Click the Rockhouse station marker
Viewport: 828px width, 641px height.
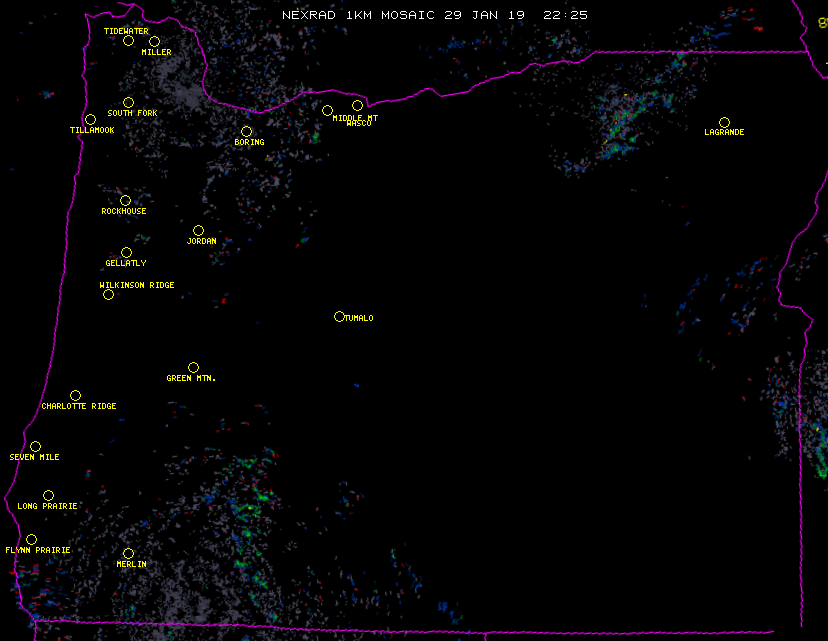tap(125, 200)
